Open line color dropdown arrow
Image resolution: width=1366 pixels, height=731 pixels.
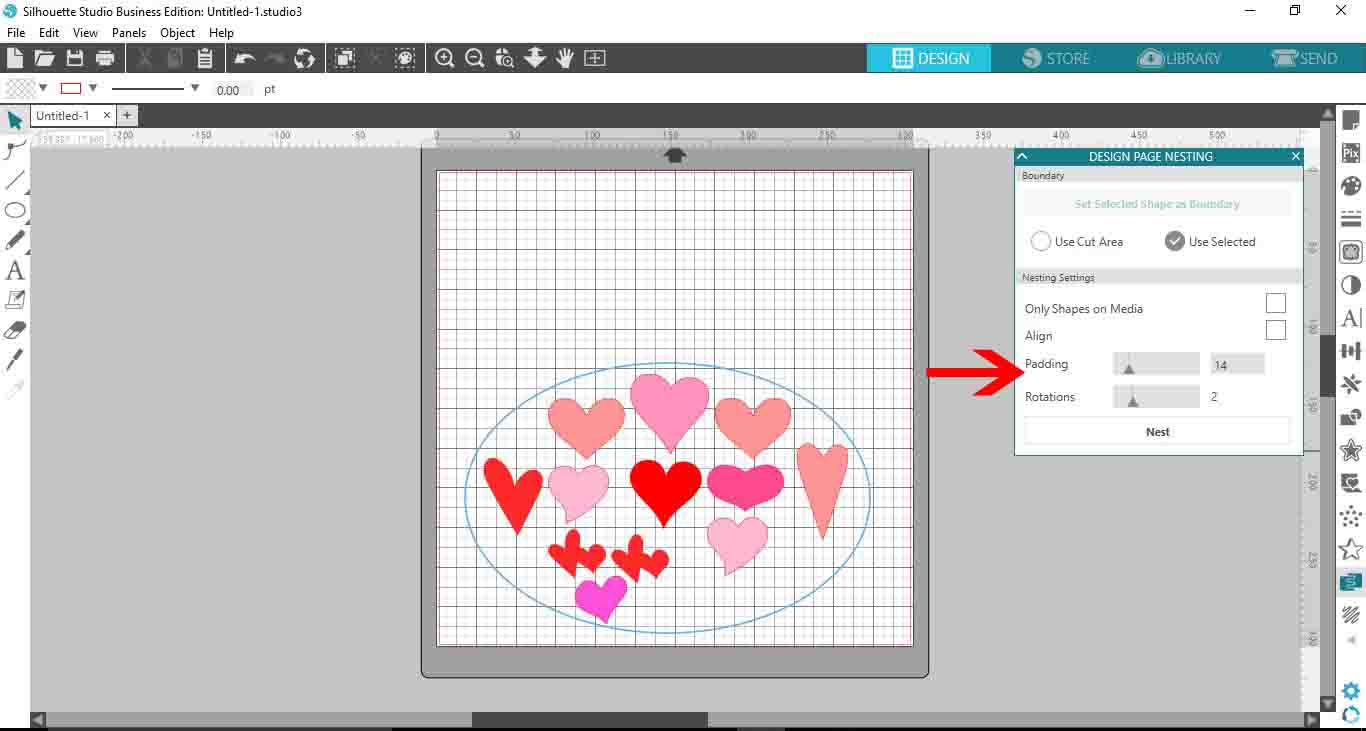(93, 88)
